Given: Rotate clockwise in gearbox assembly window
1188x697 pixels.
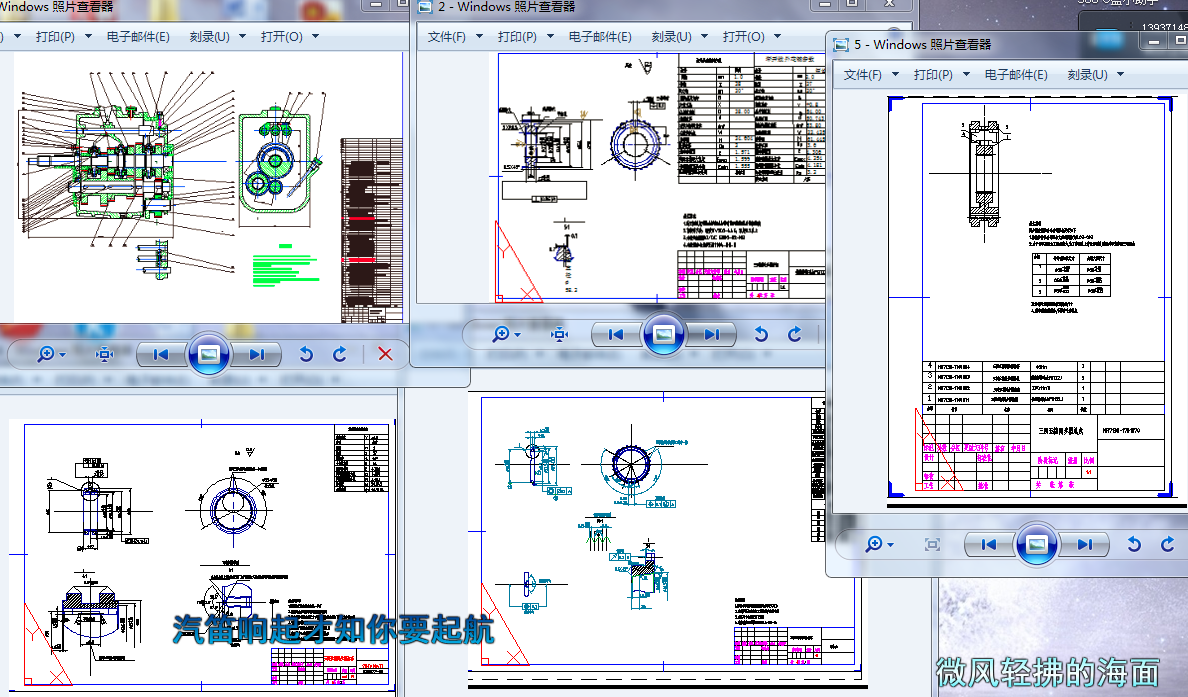Looking at the screenshot, I should (339, 354).
